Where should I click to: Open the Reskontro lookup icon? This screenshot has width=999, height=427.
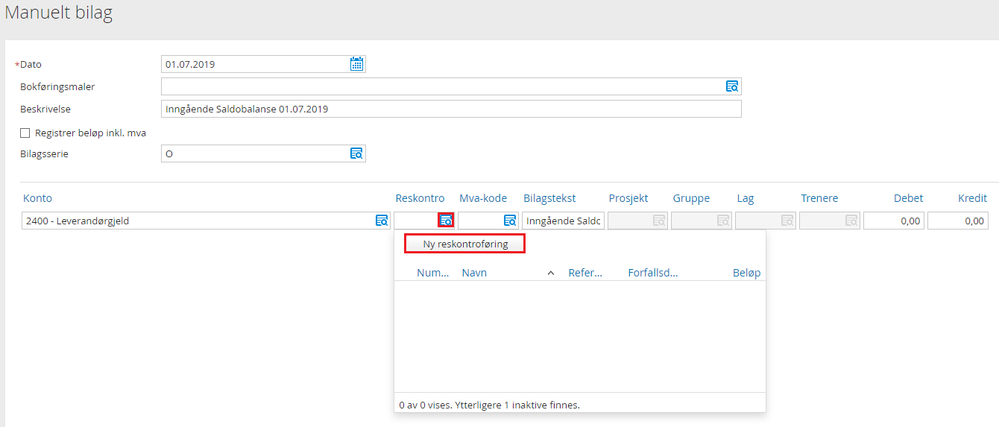[x=446, y=221]
